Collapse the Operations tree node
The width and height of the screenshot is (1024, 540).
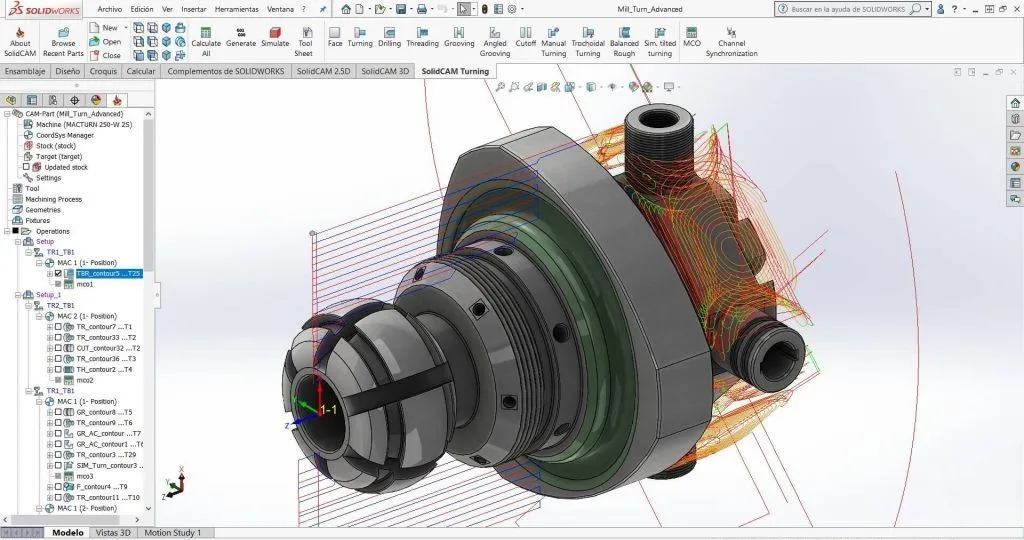[x=7, y=231]
